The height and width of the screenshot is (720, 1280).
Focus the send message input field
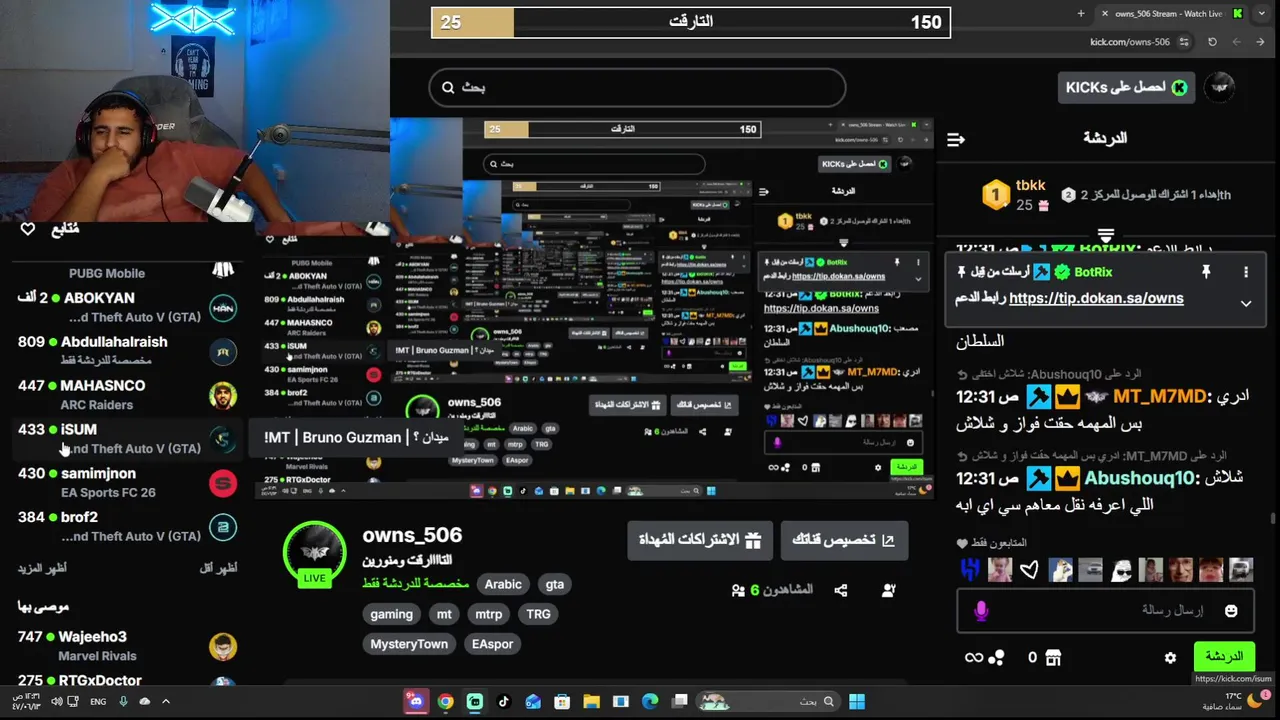pos(1105,610)
